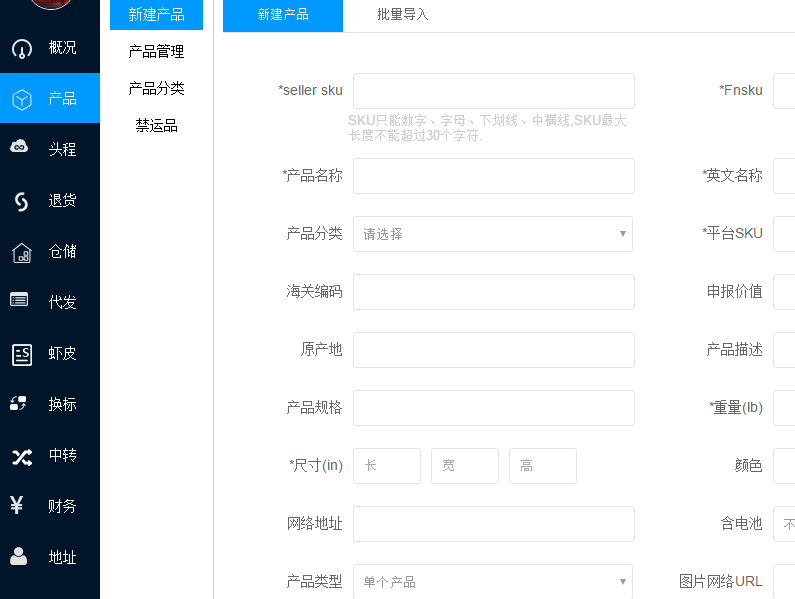The image size is (795, 599).
Task: Click the 海关编码 input field
Action: tap(494, 292)
